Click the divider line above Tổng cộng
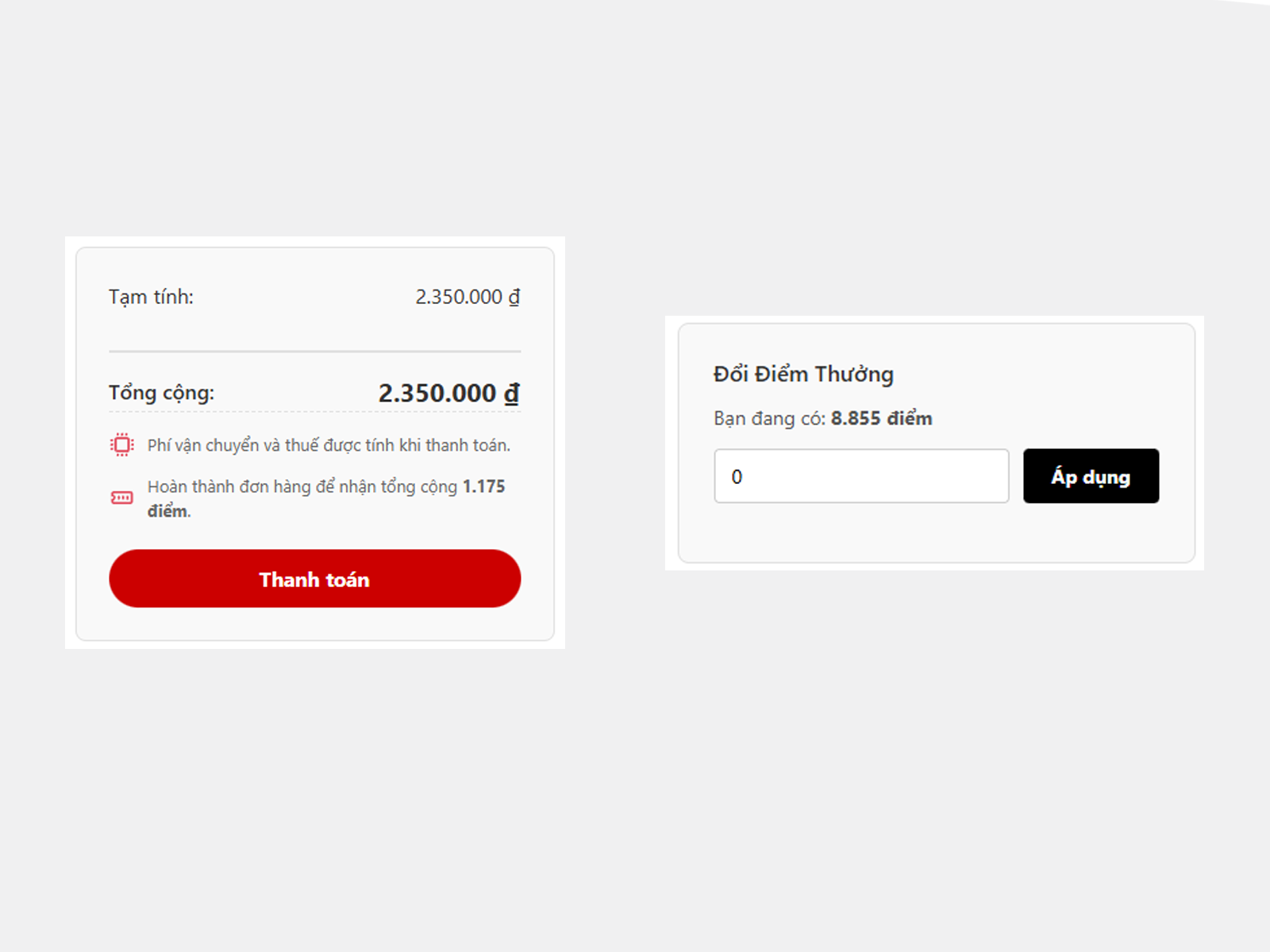 tap(314, 351)
